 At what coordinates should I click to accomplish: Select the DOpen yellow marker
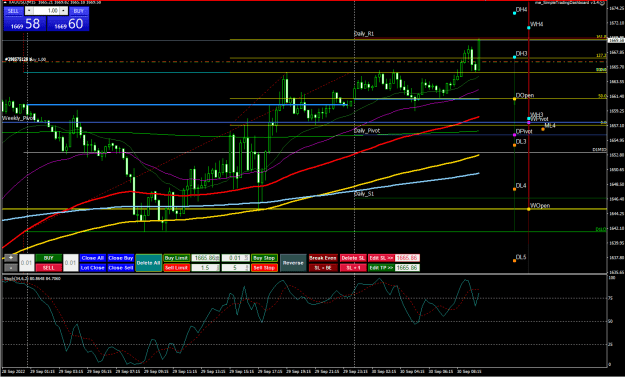(x=515, y=99)
